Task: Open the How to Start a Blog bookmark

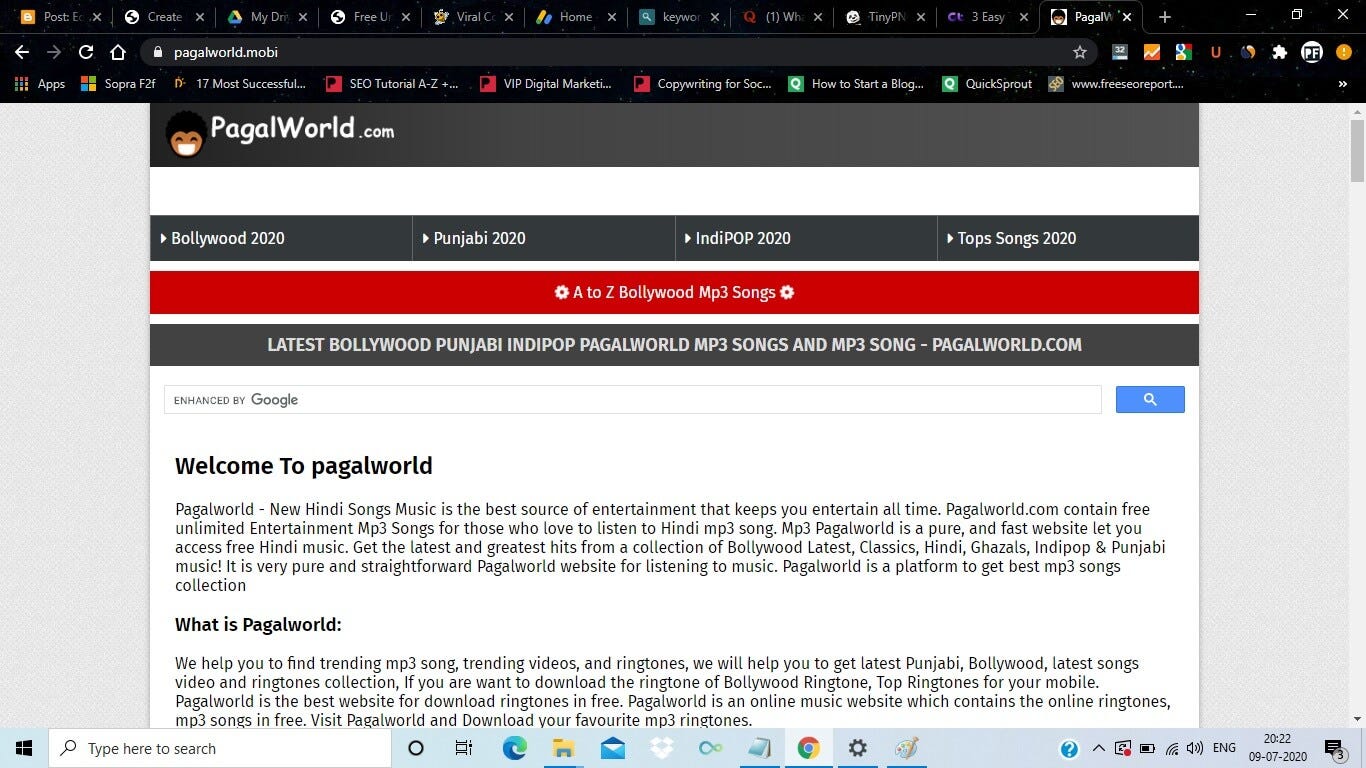Action: pos(856,84)
